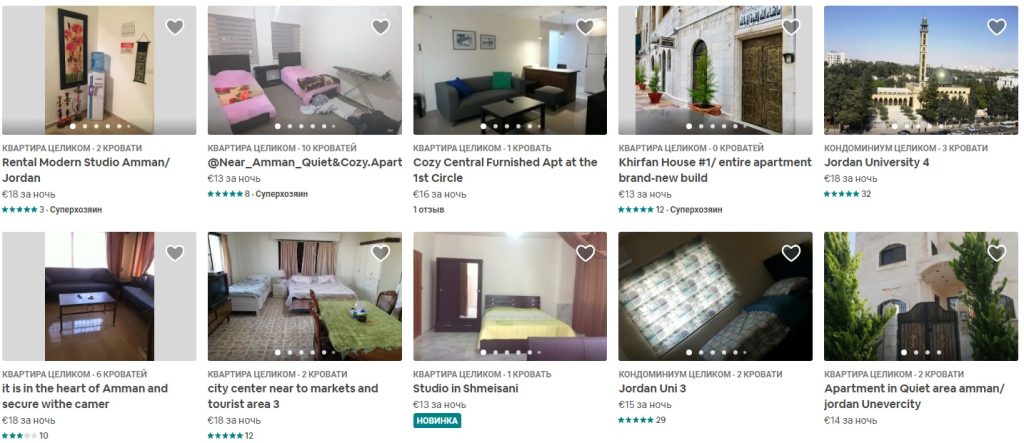Click 1 отзыв under Cozy Central Apt
Image resolution: width=1024 pixels, height=443 pixels.
428,210
